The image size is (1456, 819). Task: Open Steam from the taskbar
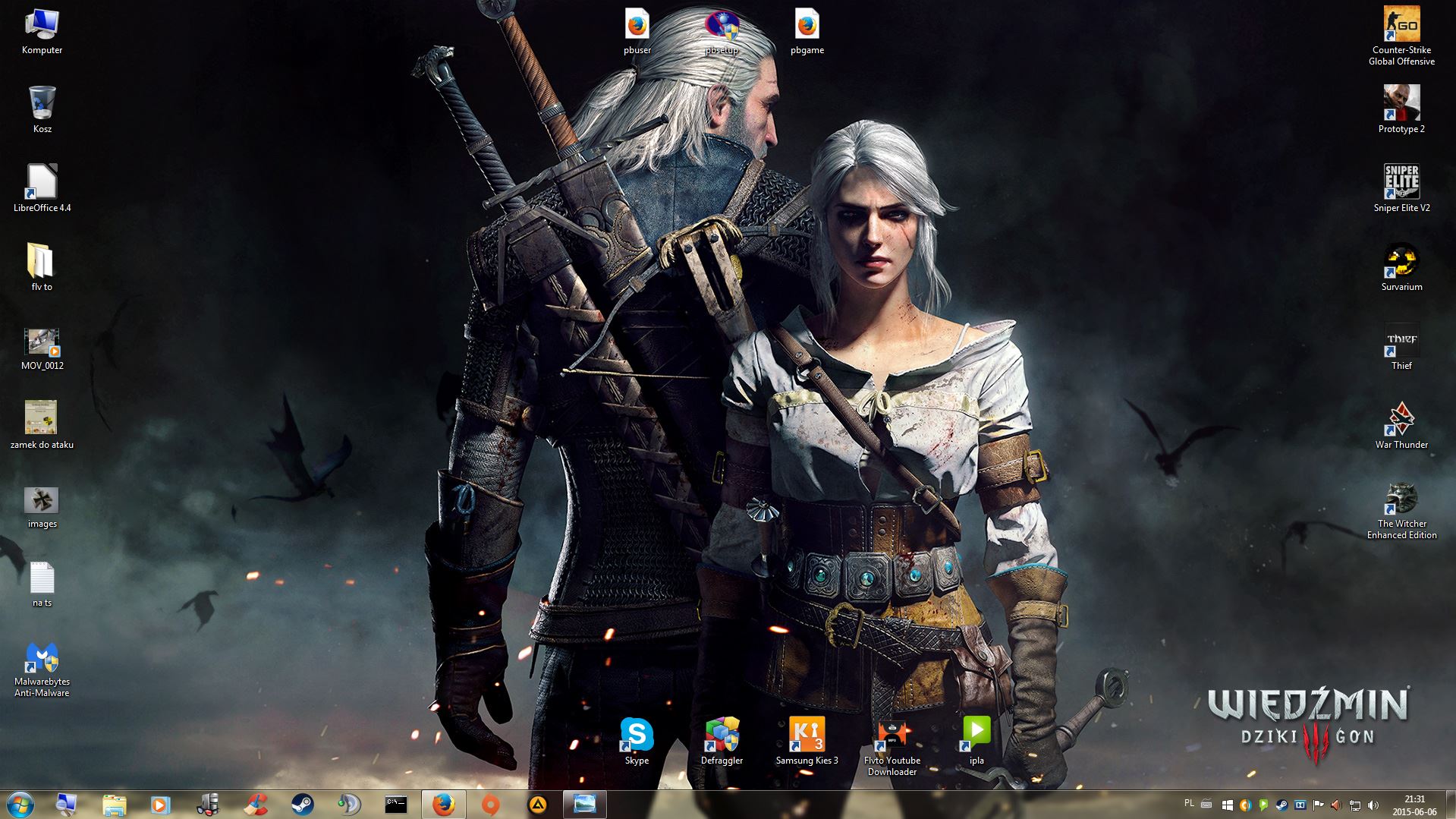click(x=302, y=805)
